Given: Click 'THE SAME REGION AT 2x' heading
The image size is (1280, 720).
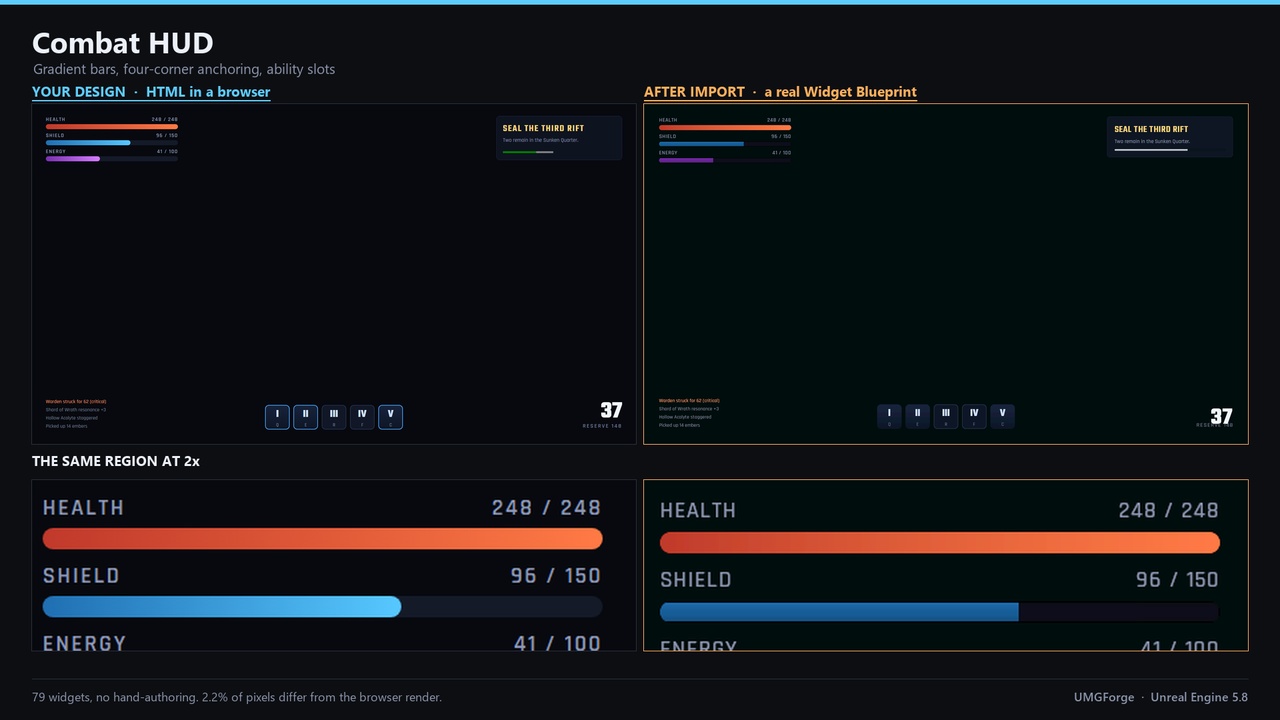Looking at the screenshot, I should (x=116, y=461).
